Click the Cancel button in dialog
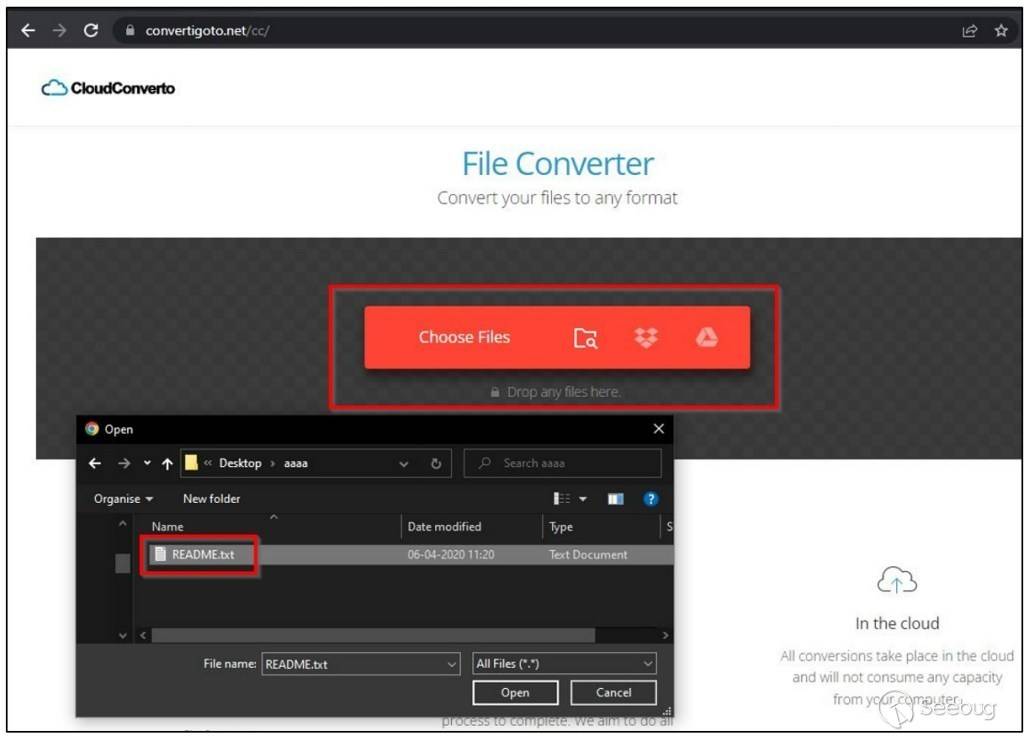The image size is (1024, 736). point(613,693)
